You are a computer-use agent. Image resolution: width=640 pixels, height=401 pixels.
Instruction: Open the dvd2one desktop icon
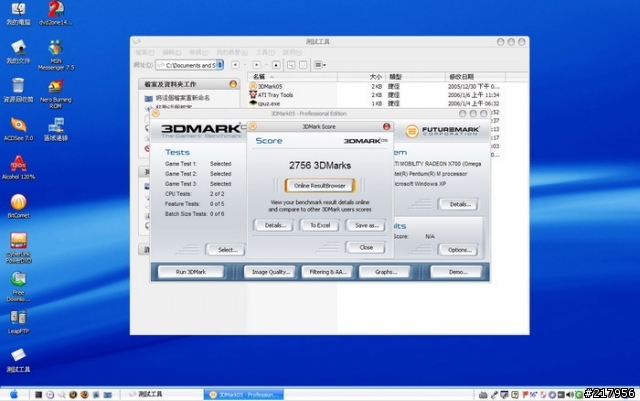[x=56, y=13]
